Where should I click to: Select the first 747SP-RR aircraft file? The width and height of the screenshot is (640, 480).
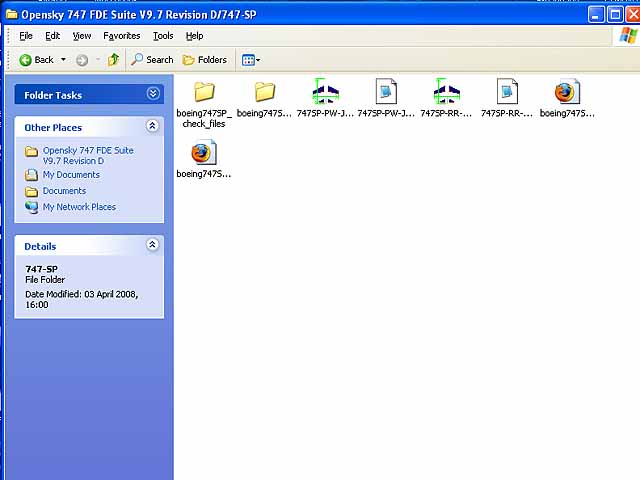(x=446, y=93)
